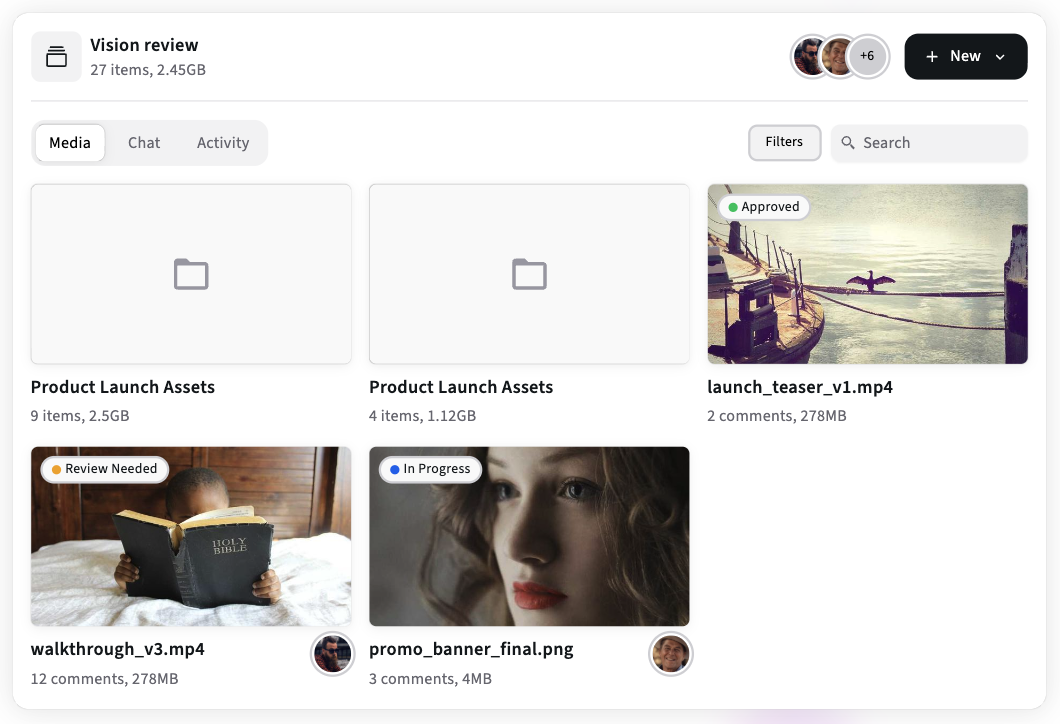Click the '3 comments, 4MB' text
The height and width of the screenshot is (724, 1060).
[x=430, y=679]
